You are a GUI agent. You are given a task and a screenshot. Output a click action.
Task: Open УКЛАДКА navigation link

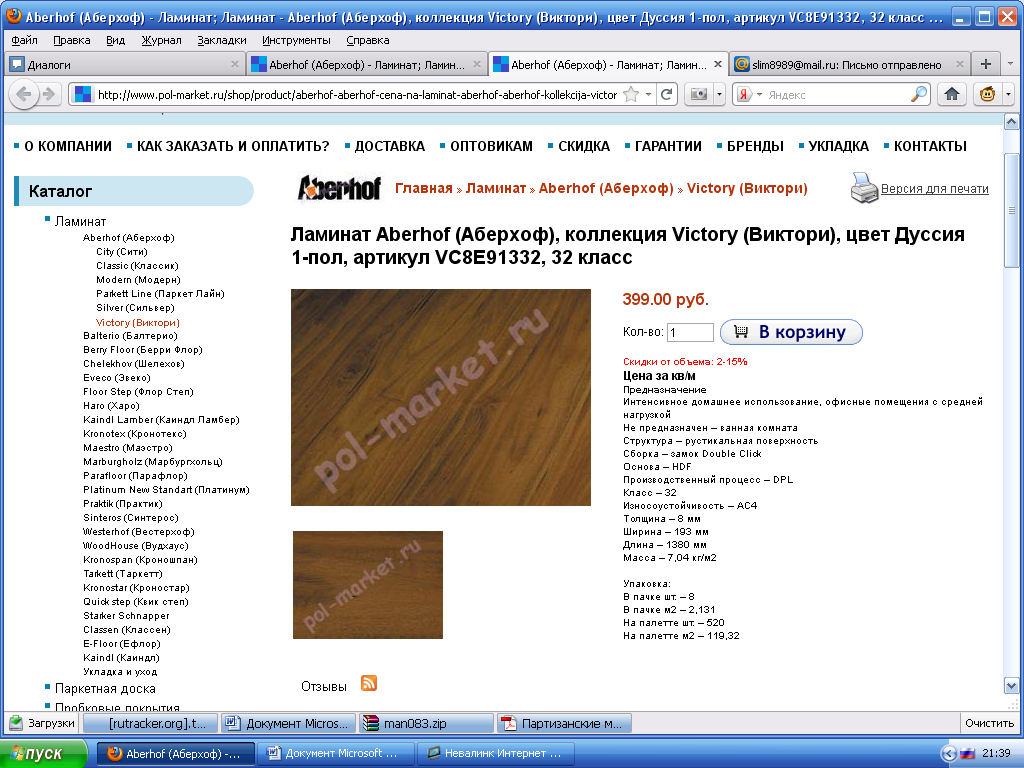(x=839, y=146)
